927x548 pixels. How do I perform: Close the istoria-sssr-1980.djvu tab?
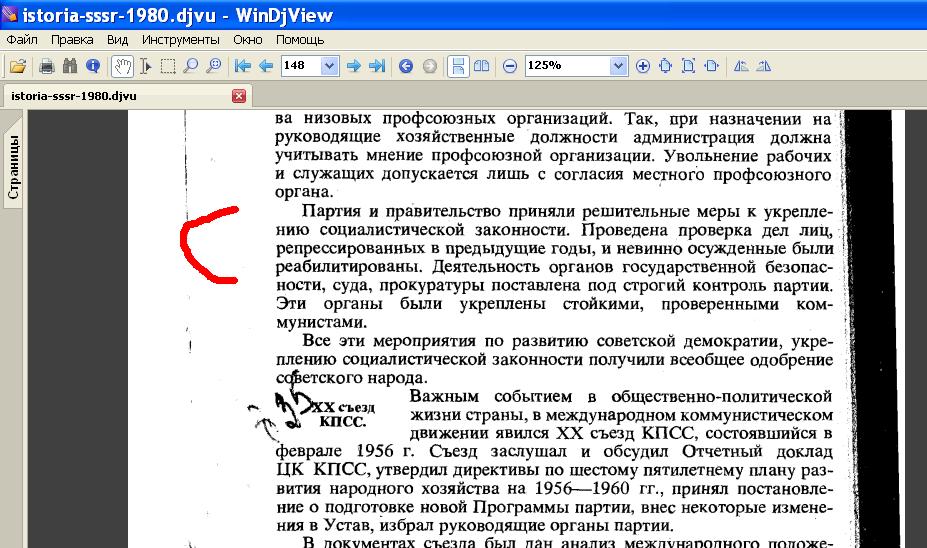[x=238, y=96]
